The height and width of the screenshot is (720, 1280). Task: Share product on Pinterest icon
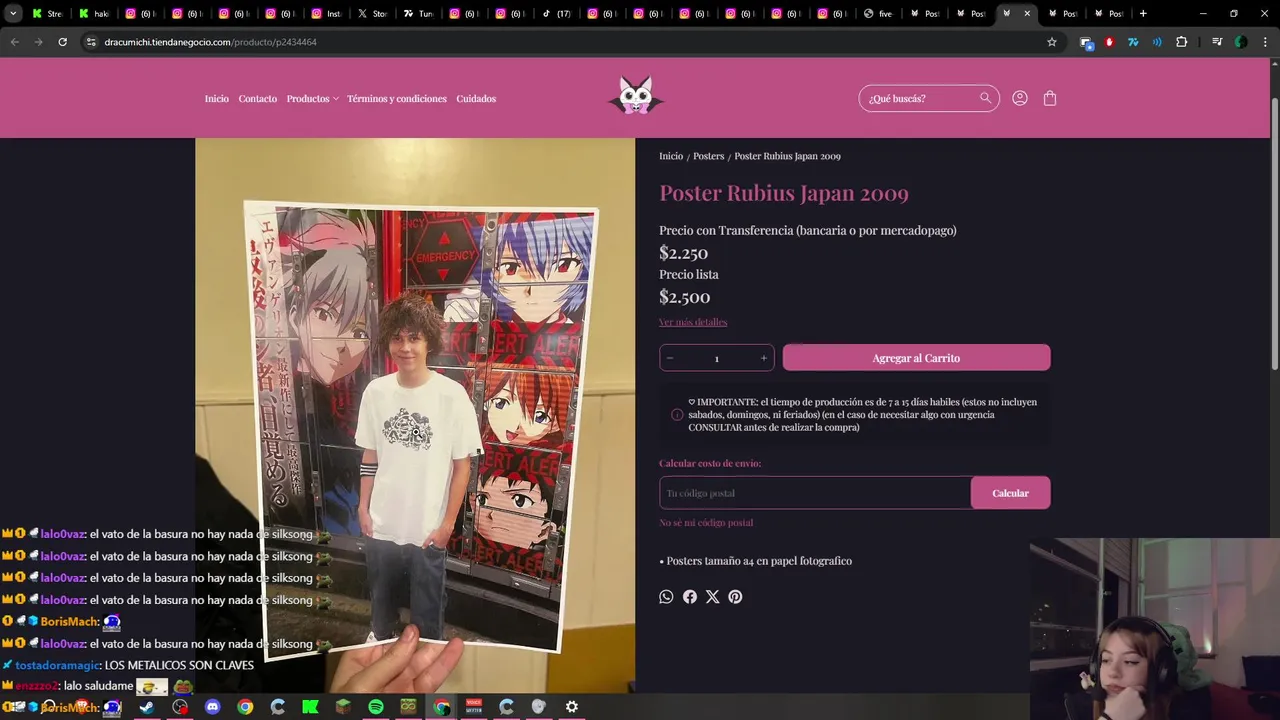(x=735, y=597)
